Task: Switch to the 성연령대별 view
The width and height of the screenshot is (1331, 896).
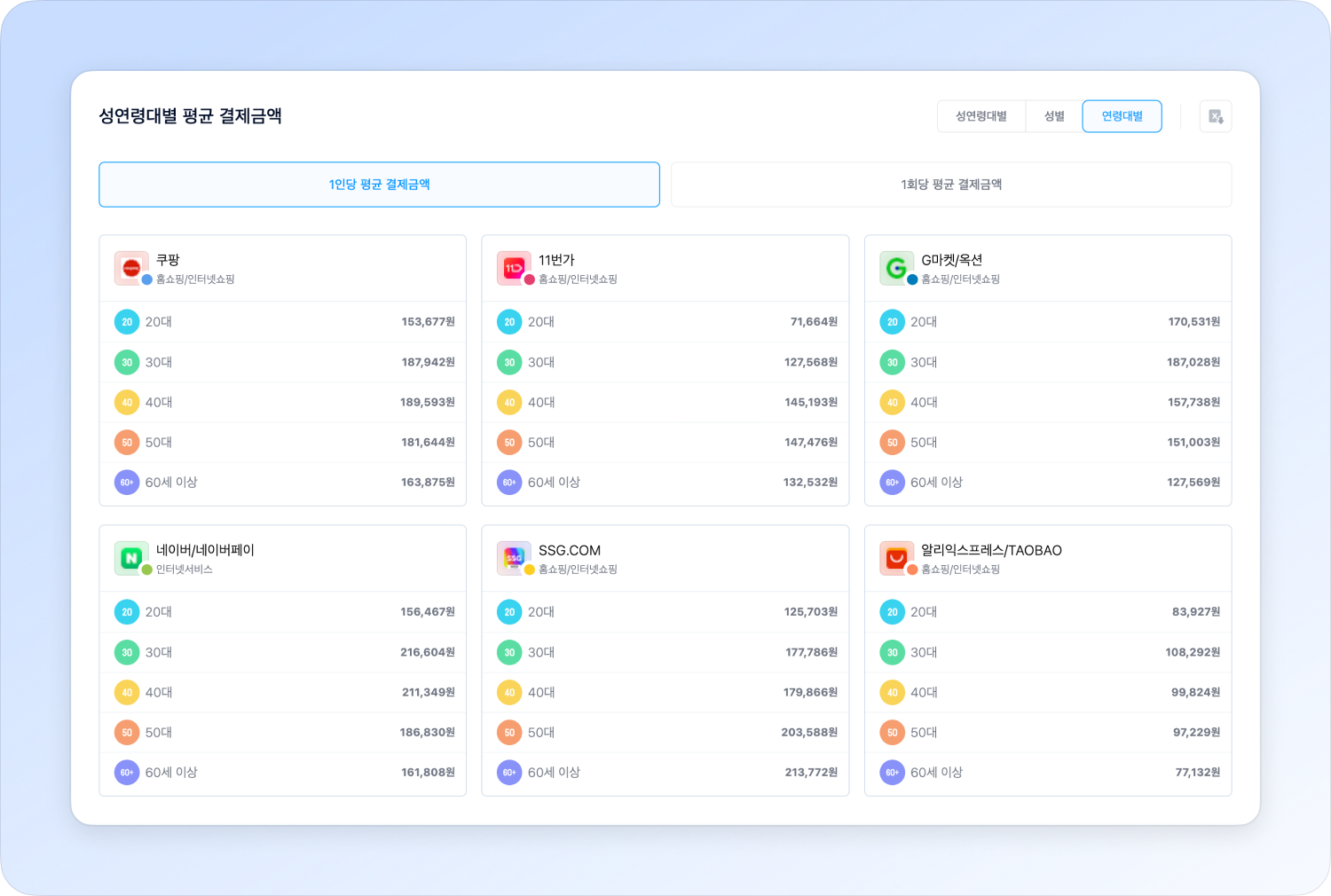Action: point(981,116)
